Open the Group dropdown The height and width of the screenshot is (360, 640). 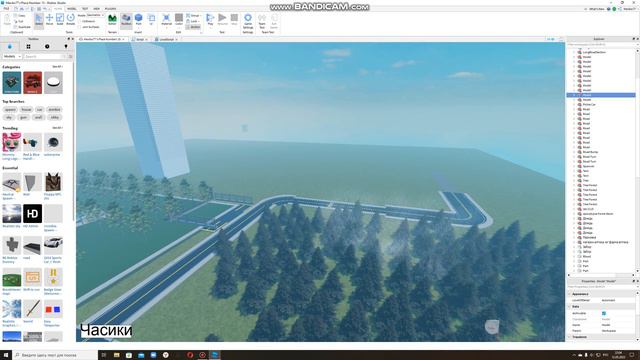point(194,16)
